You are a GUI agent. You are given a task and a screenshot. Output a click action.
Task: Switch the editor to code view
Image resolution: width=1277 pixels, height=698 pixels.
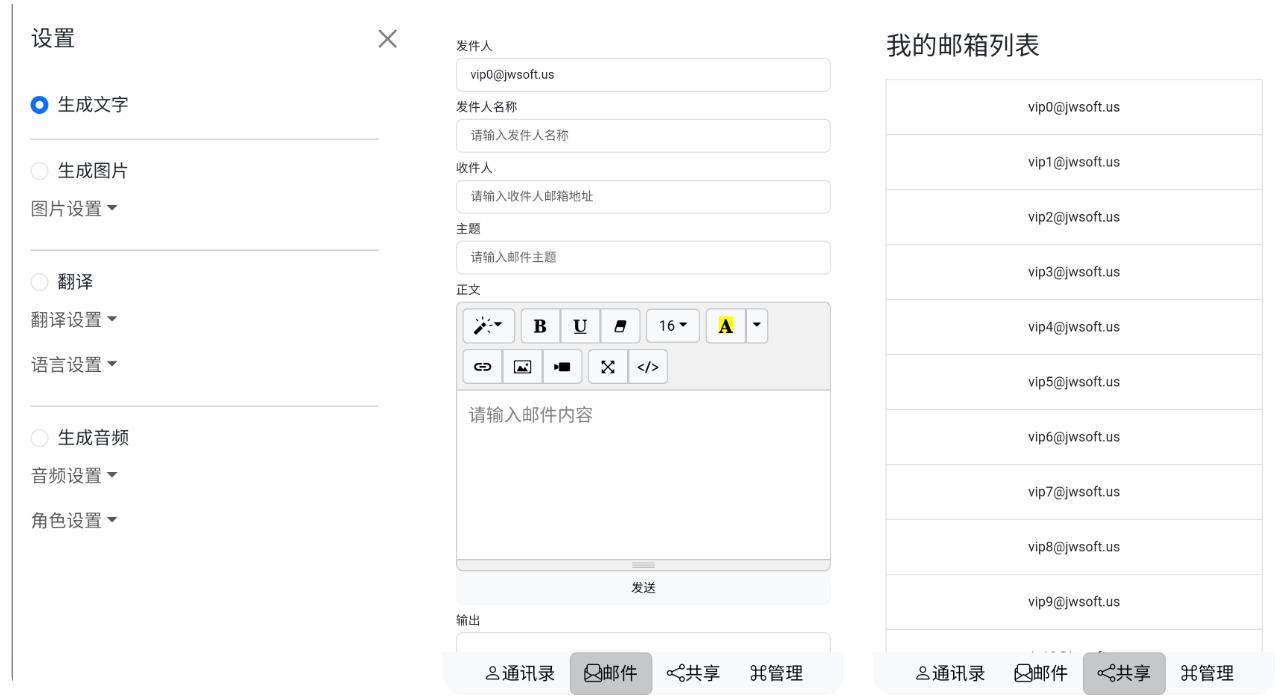point(648,367)
